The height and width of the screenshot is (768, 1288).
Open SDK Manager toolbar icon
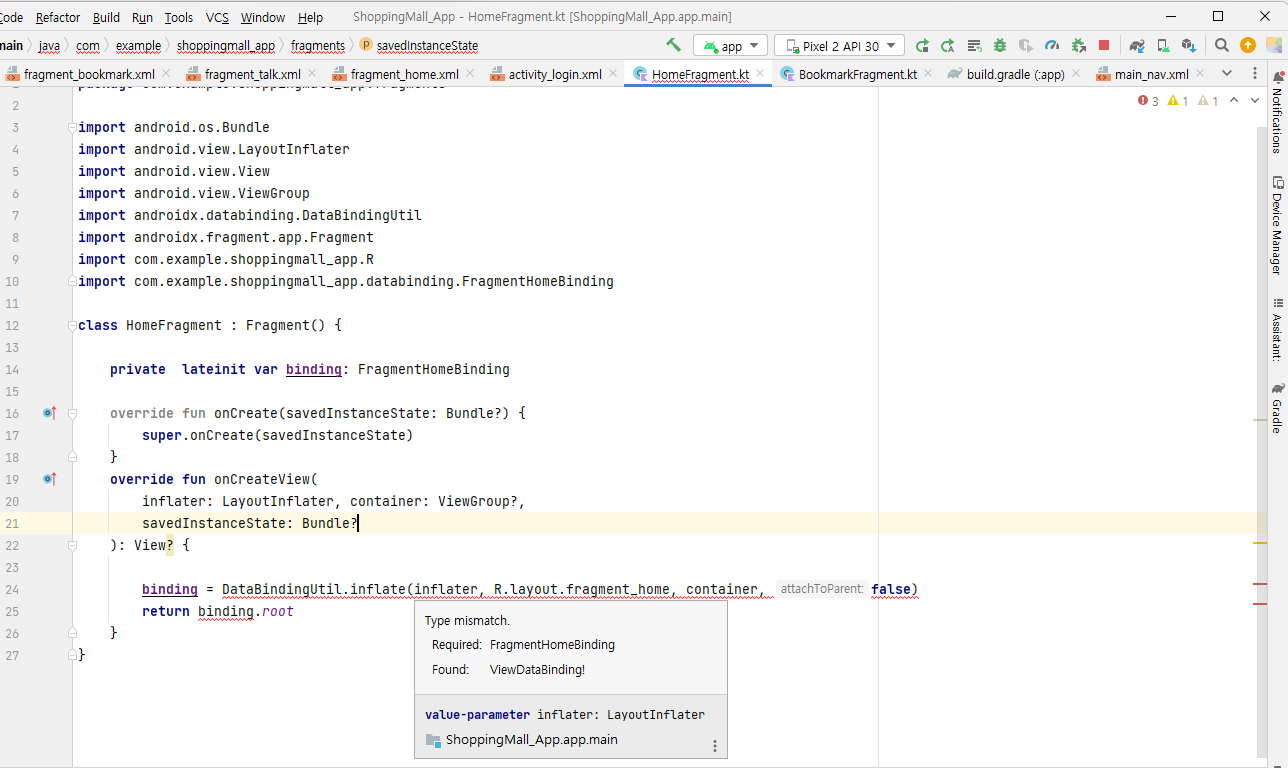[x=1188, y=45]
